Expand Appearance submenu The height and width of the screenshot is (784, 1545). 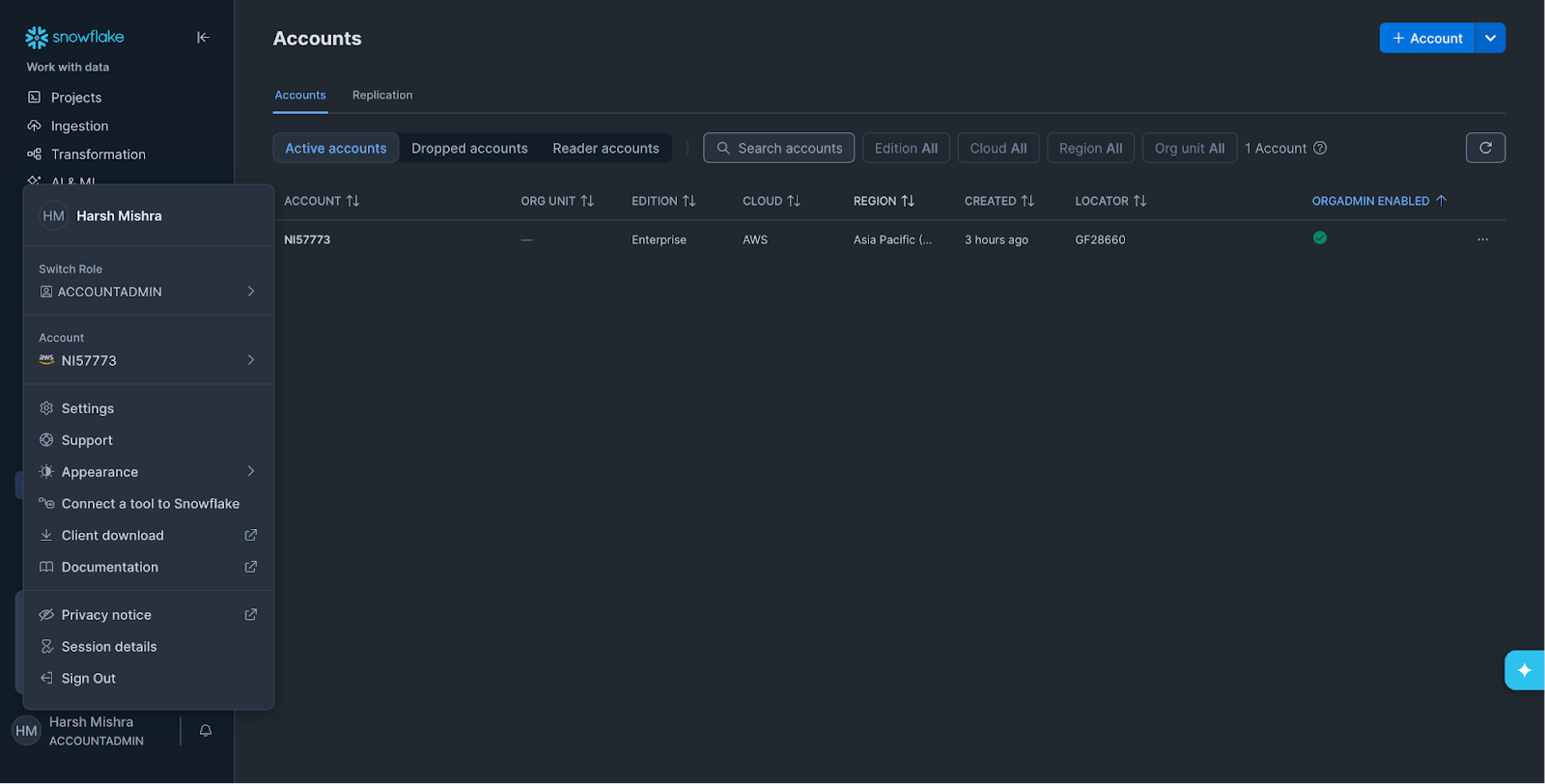pyautogui.click(x=149, y=472)
